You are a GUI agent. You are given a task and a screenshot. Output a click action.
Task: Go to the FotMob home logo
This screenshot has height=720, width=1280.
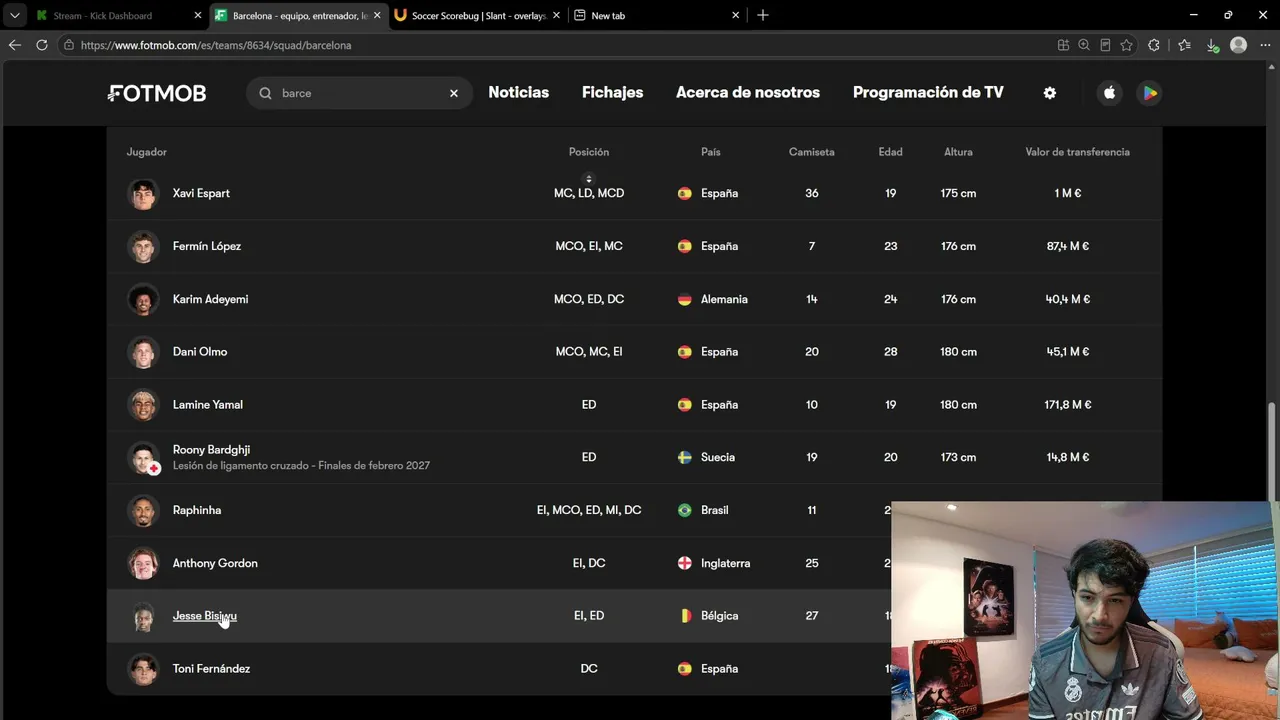[157, 93]
